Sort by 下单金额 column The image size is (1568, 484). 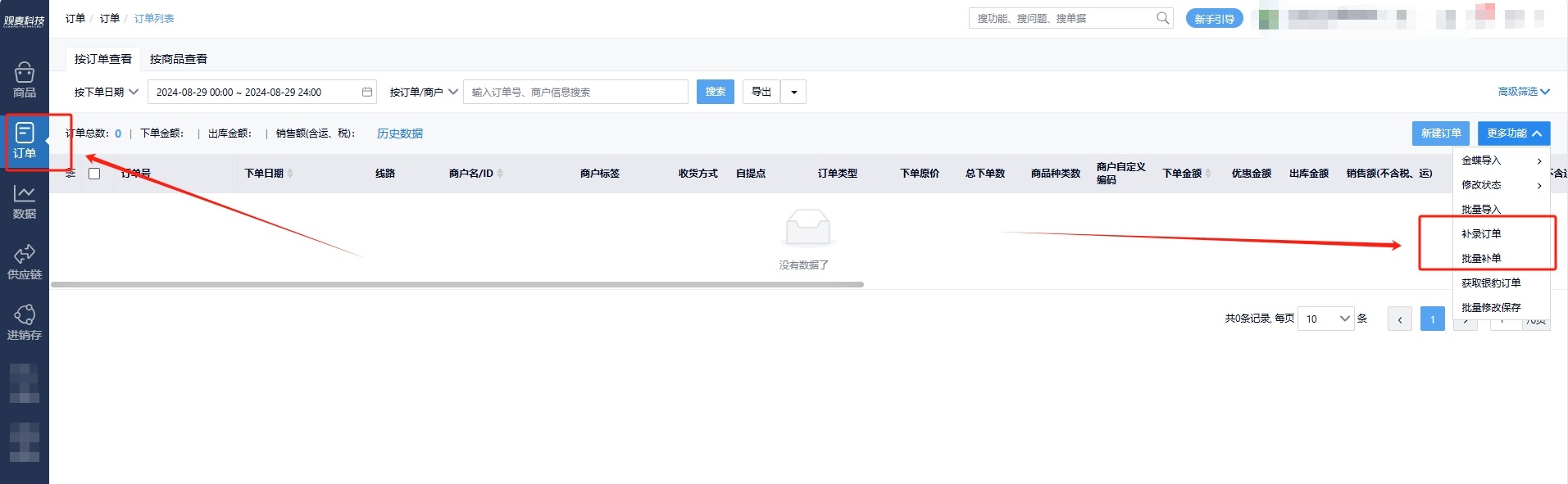click(1208, 174)
